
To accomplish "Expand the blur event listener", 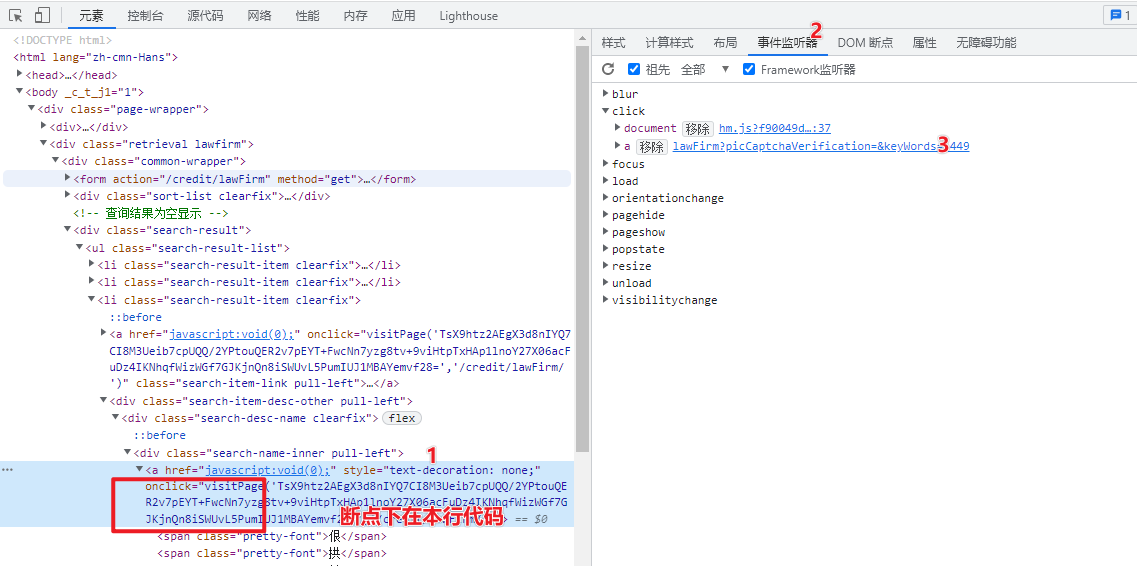I will point(605,94).
